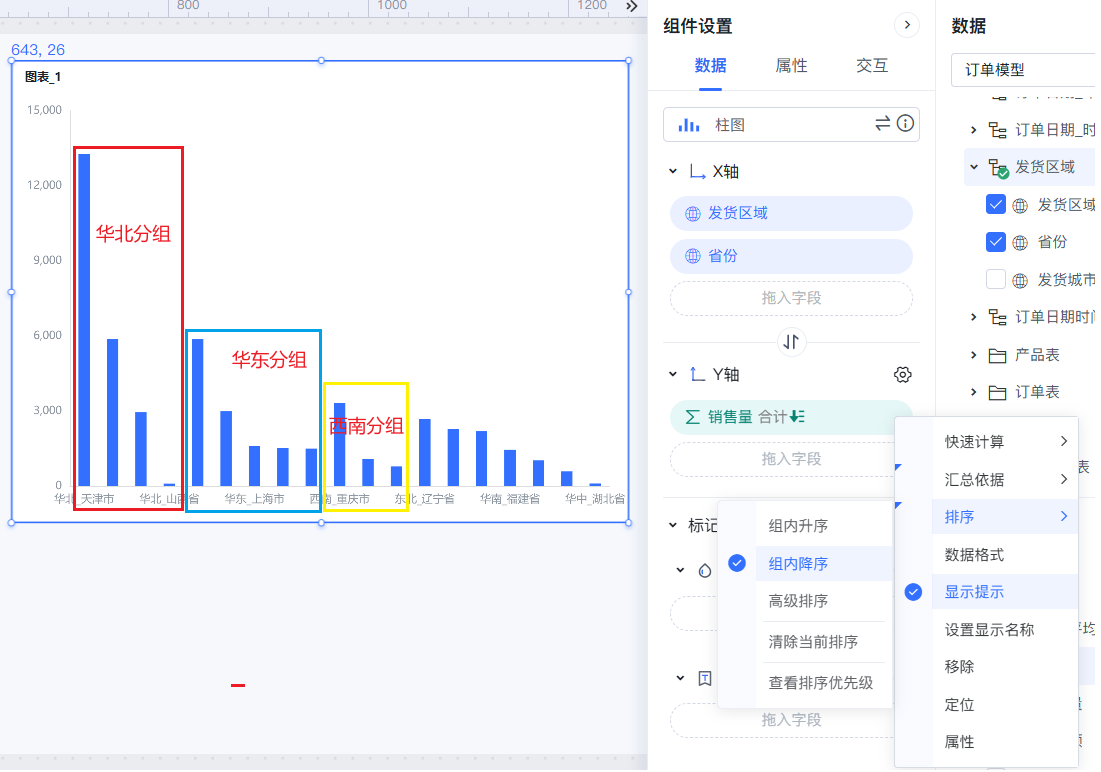Click the 省份 field pill in X轴
1101x772 pixels.
click(791, 256)
